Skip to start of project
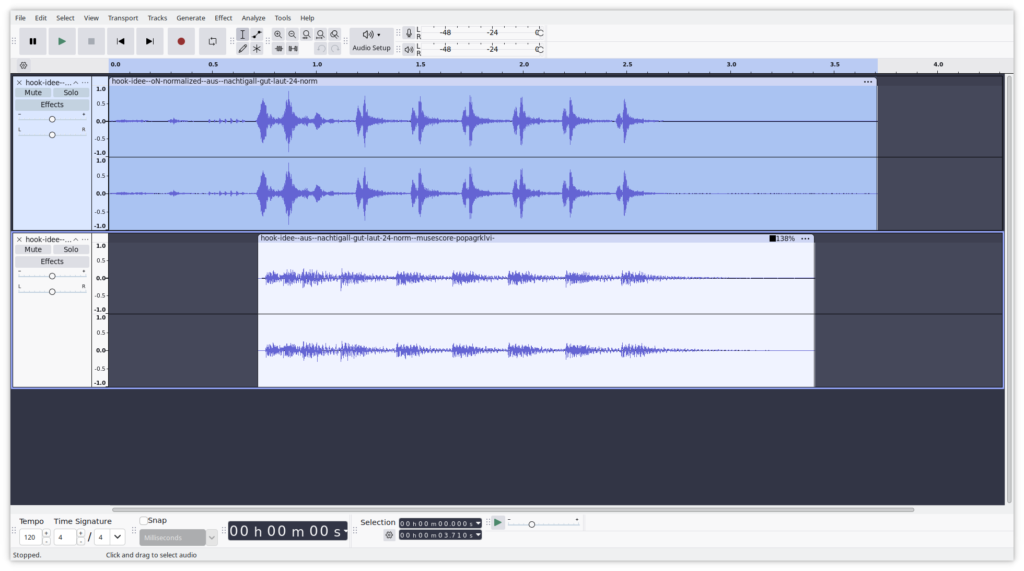This screenshot has height=571, width=1024. (120, 41)
